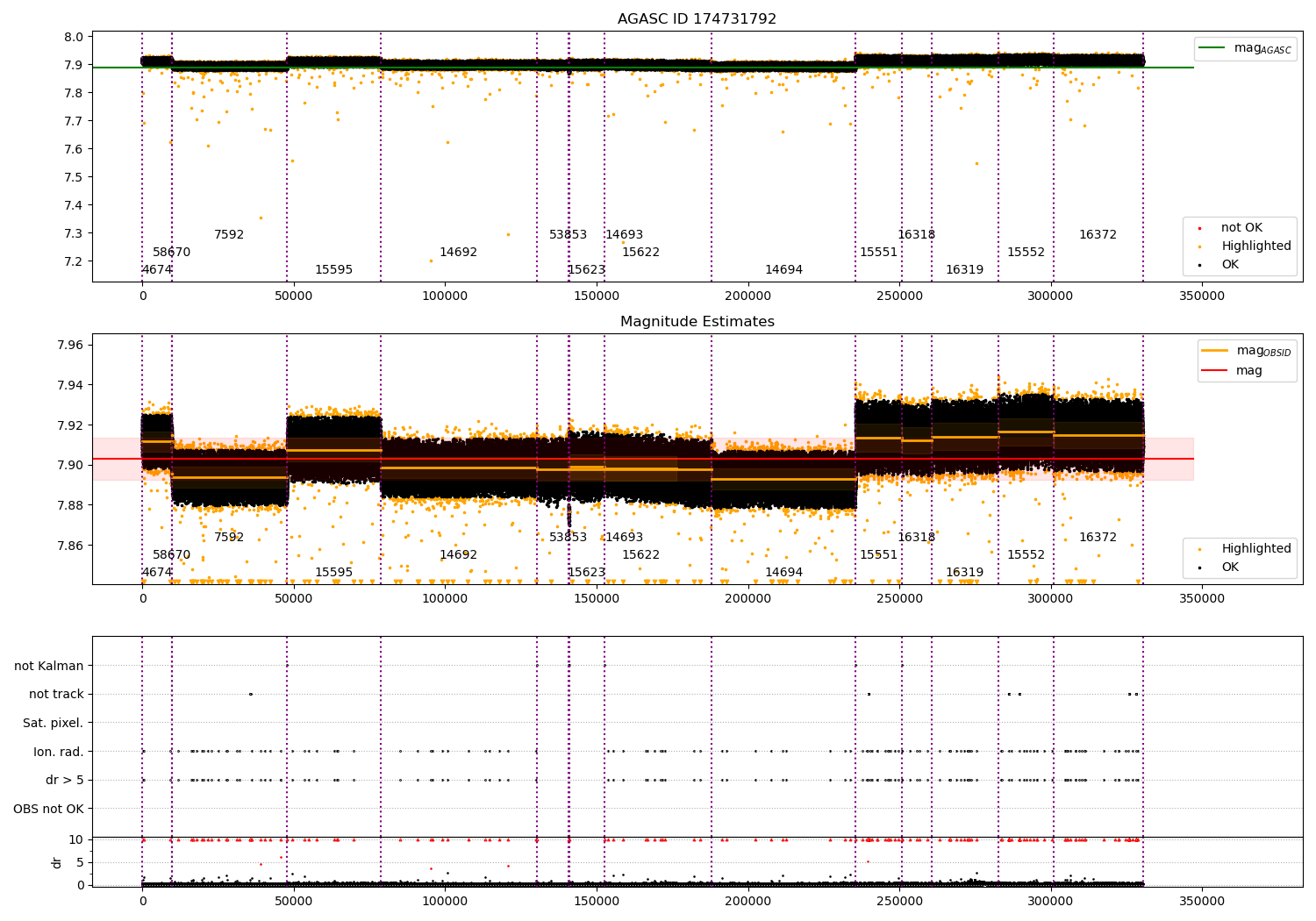
Task: Click the 'AGASC ID 174731792' plot title
Action: pos(697,18)
